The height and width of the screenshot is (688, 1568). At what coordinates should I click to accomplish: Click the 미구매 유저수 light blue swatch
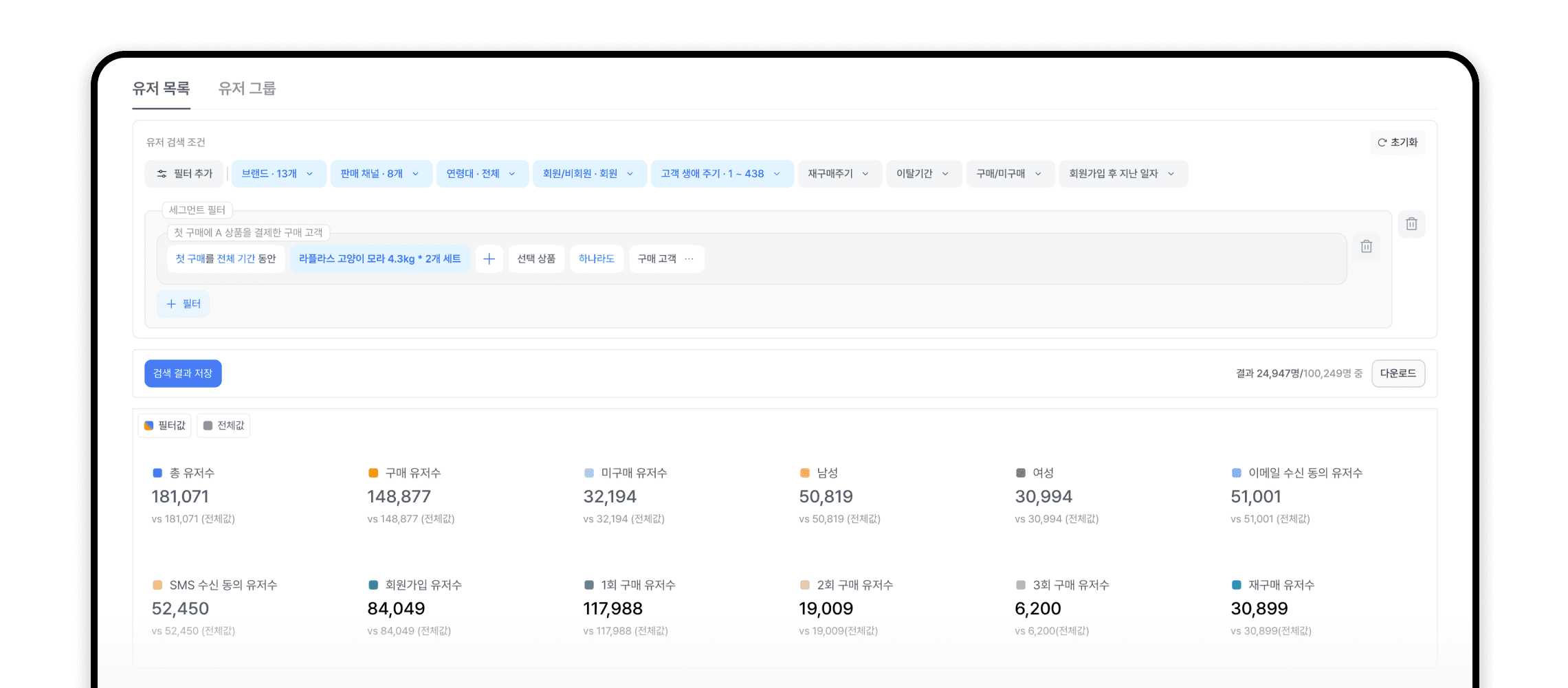[x=589, y=473]
